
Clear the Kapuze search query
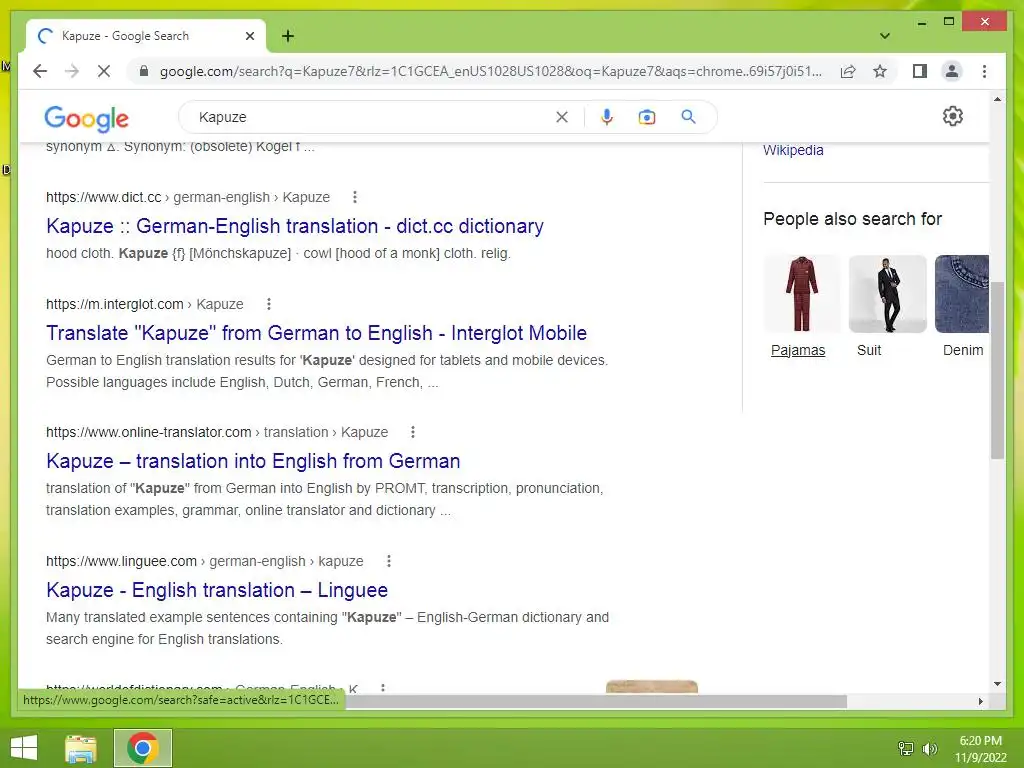pyautogui.click(x=562, y=117)
